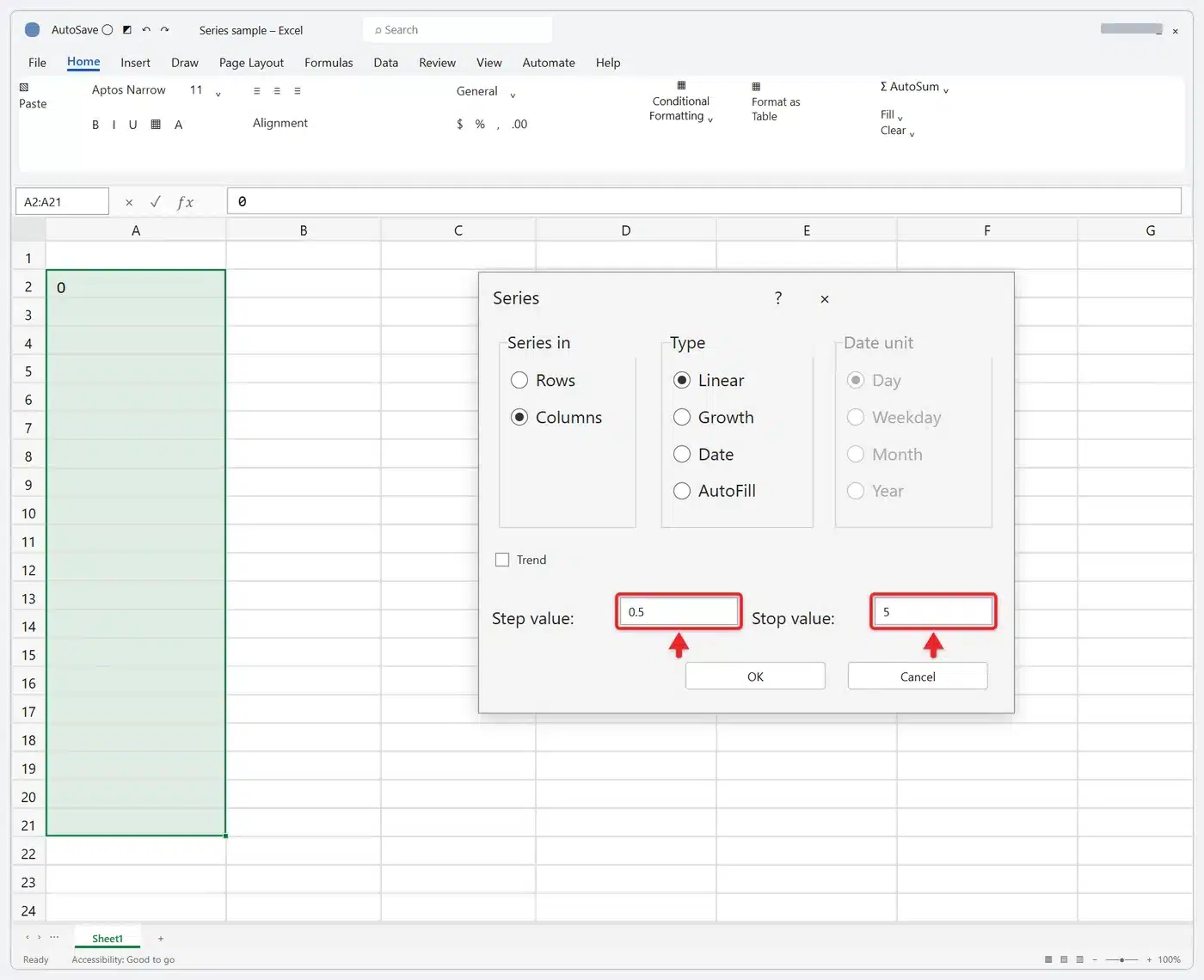Apply percent style format

480,125
